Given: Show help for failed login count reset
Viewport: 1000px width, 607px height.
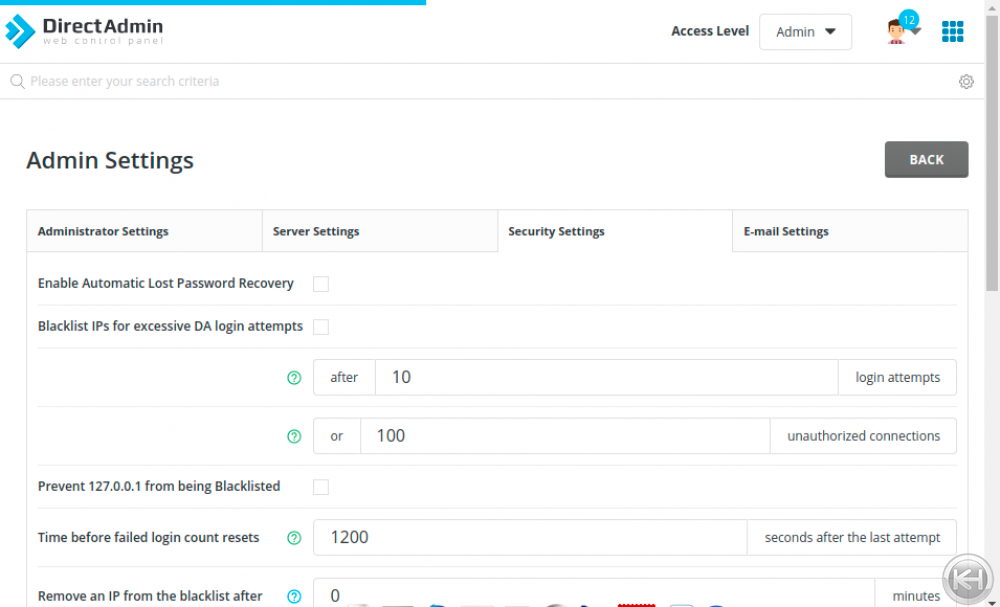Looking at the screenshot, I should pyautogui.click(x=294, y=538).
